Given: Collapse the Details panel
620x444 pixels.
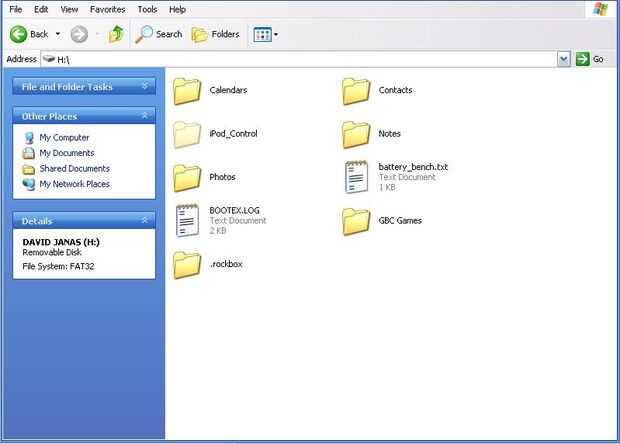Looking at the screenshot, I should 145,220.
